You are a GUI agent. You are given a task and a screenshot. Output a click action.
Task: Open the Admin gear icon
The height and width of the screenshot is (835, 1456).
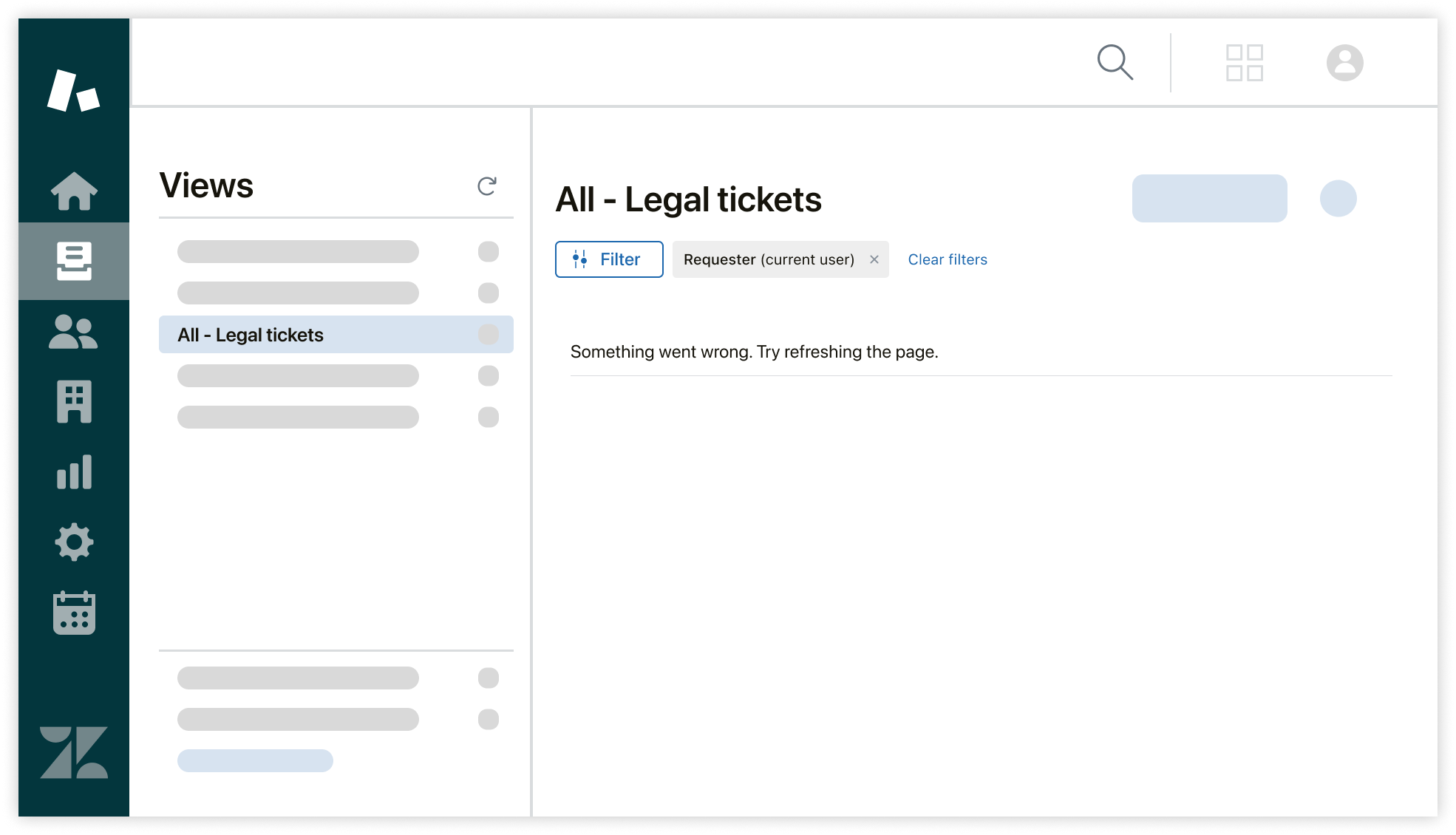tap(74, 542)
